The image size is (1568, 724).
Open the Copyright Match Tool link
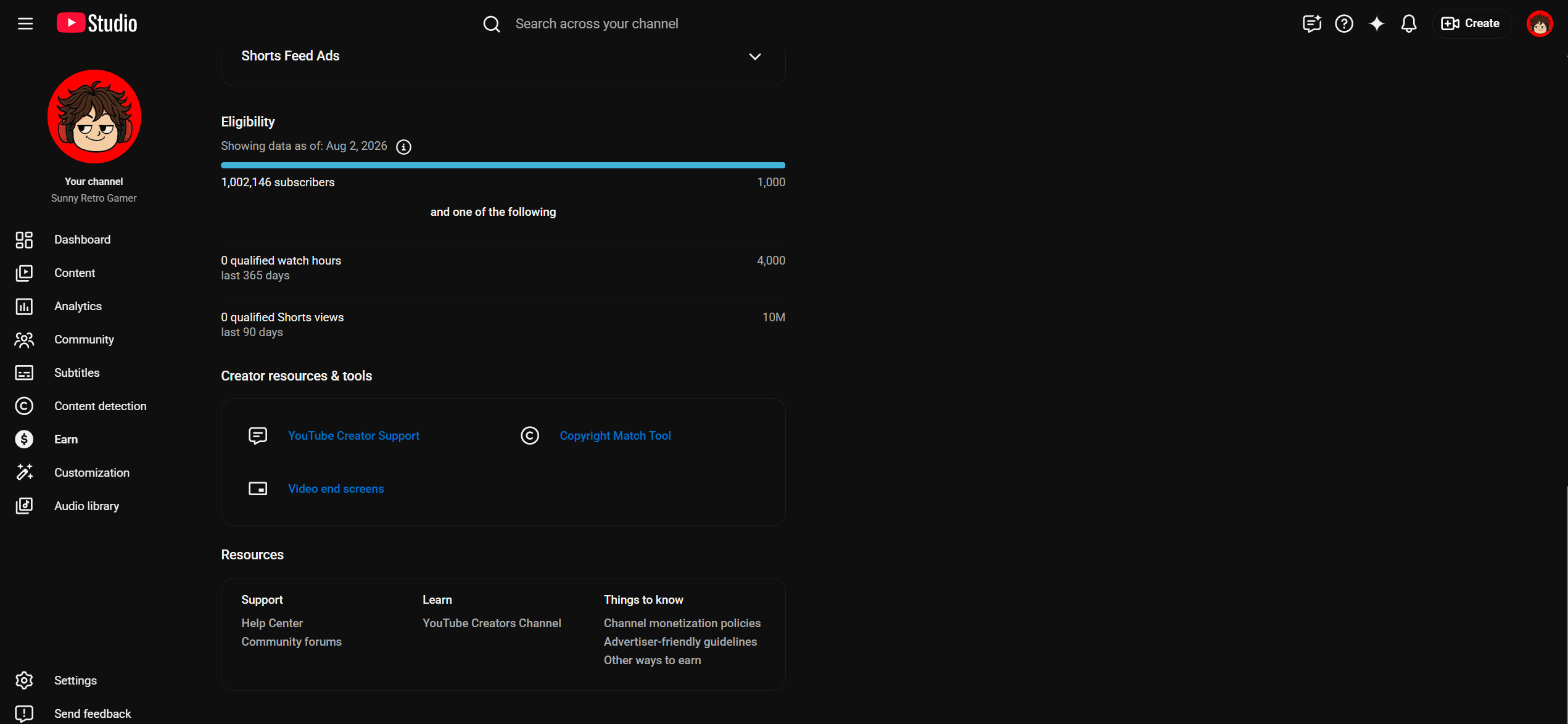click(x=616, y=436)
